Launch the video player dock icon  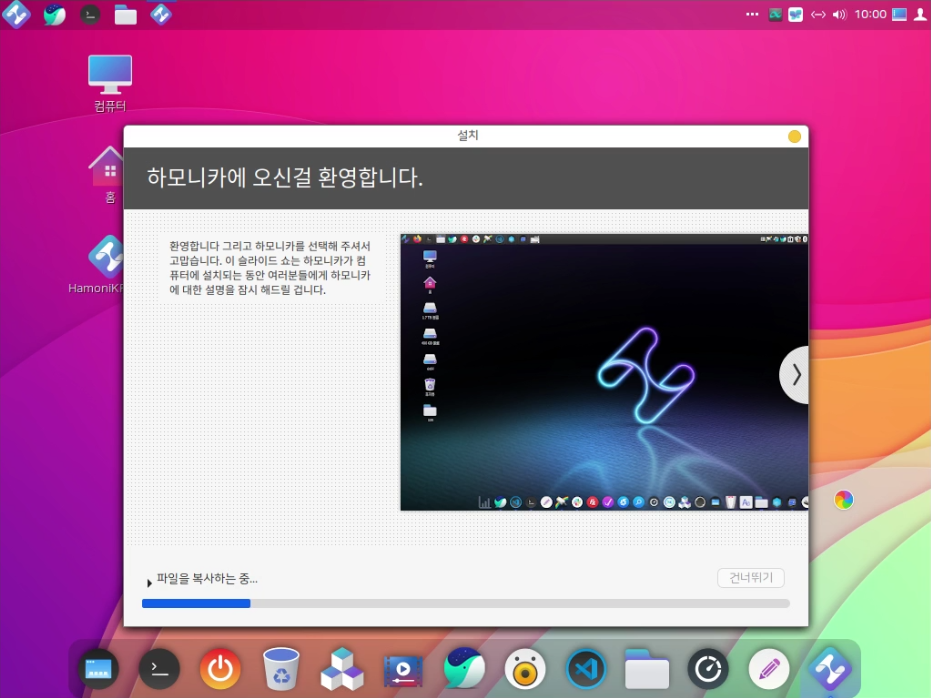pyautogui.click(x=403, y=669)
